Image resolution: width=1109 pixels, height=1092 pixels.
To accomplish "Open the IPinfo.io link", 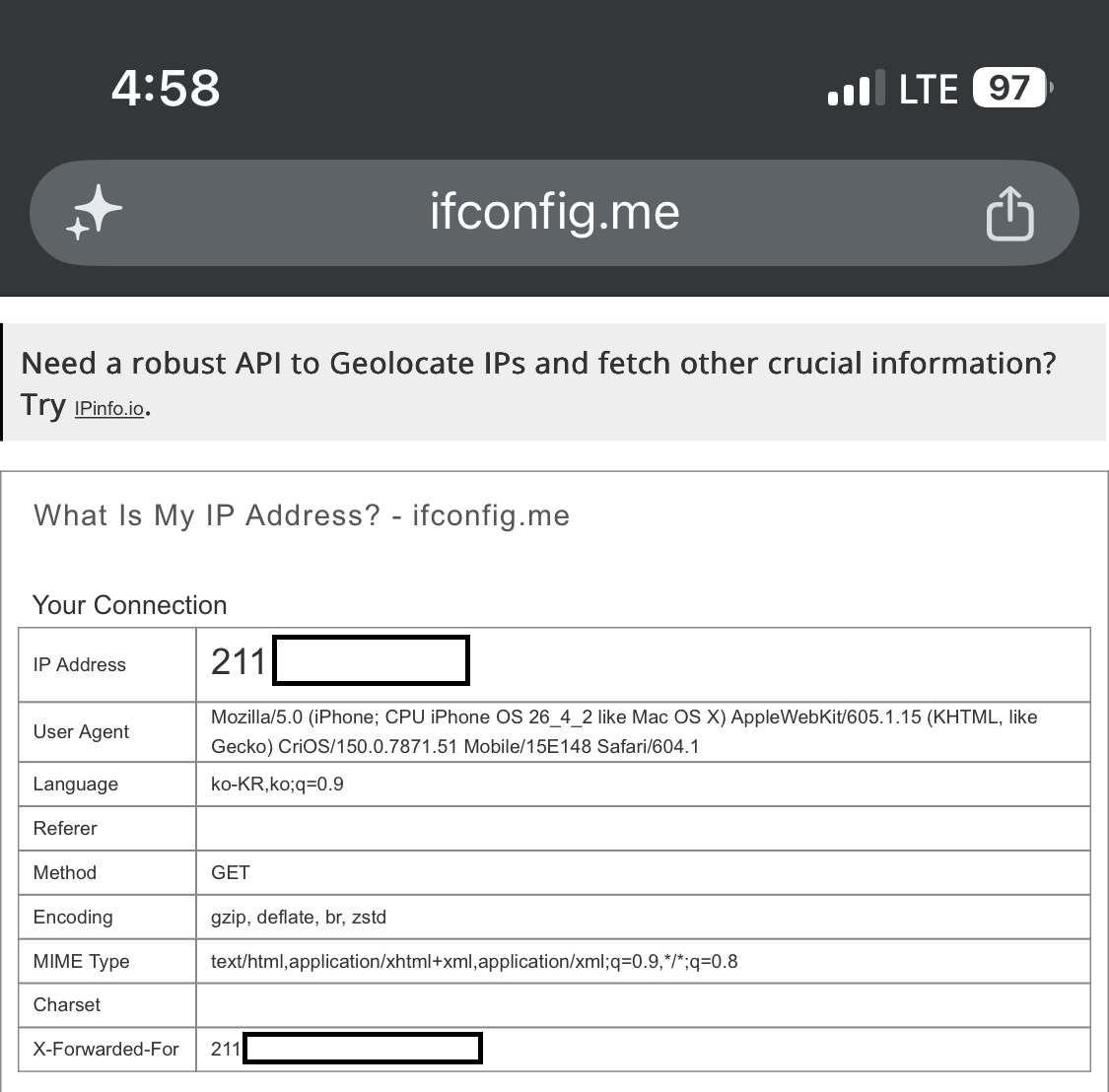I will [x=109, y=408].
